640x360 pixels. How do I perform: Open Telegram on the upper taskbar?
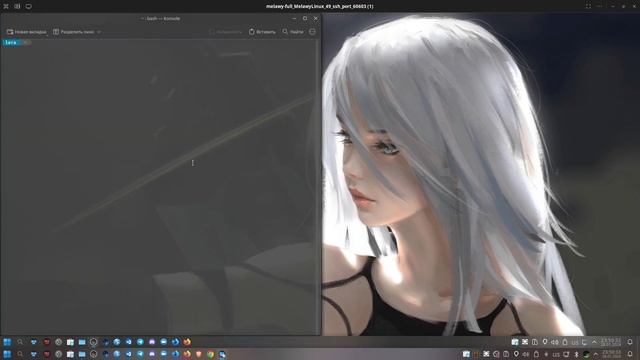140,342
